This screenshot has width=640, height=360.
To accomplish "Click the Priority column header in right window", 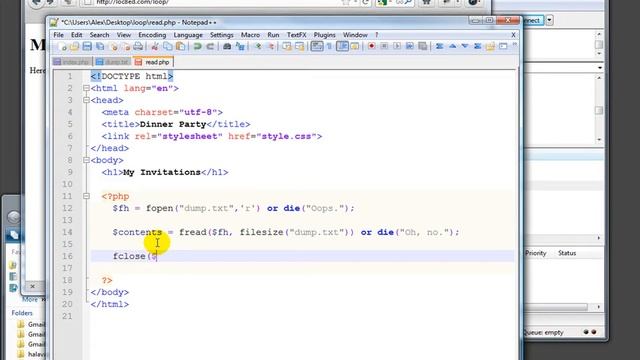I will [536, 253].
